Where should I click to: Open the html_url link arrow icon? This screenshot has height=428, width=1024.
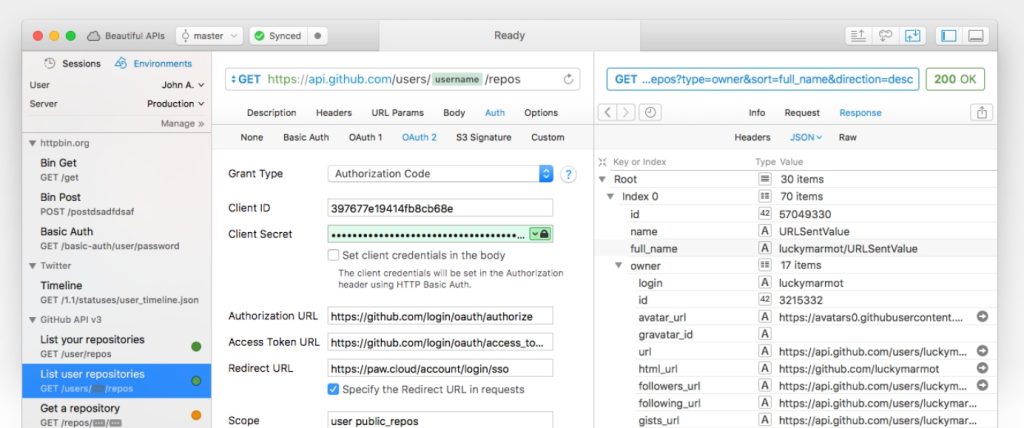(x=982, y=369)
